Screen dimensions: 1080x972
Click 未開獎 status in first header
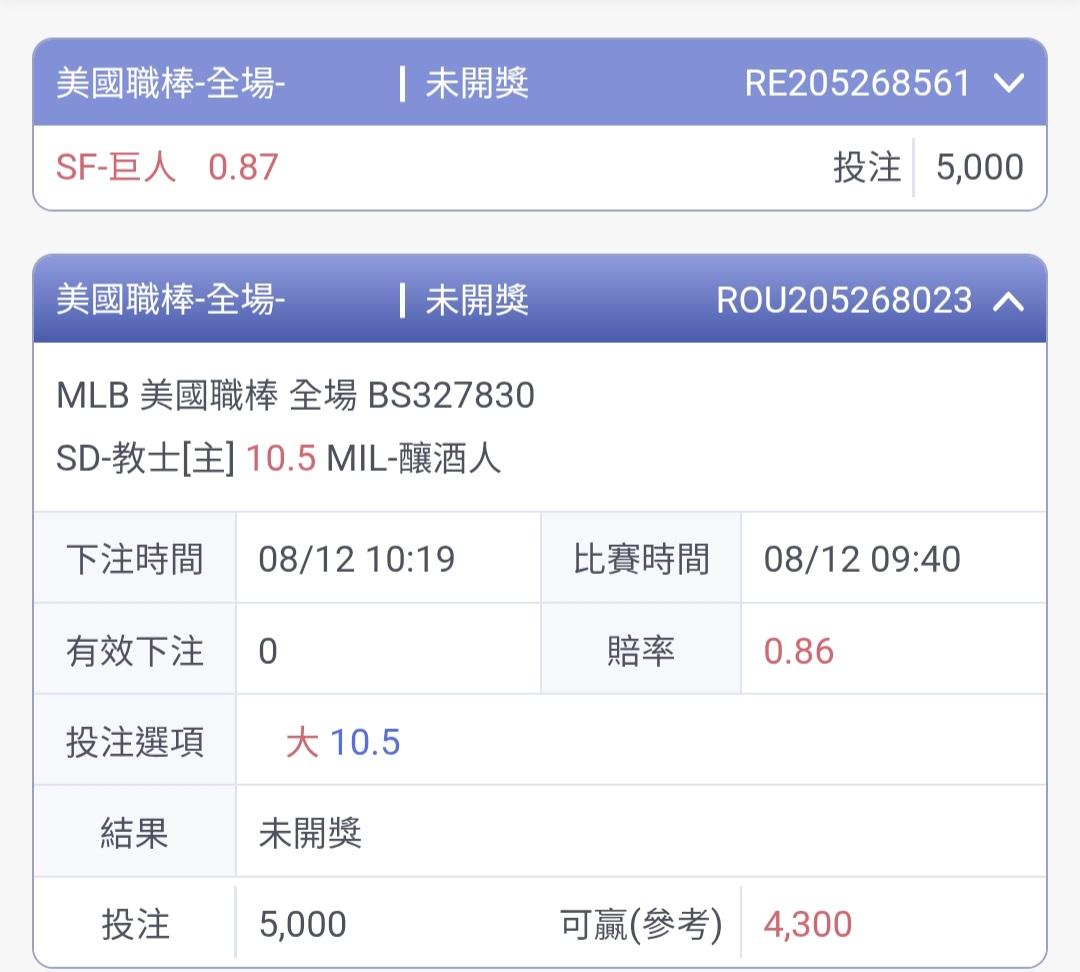[477, 83]
